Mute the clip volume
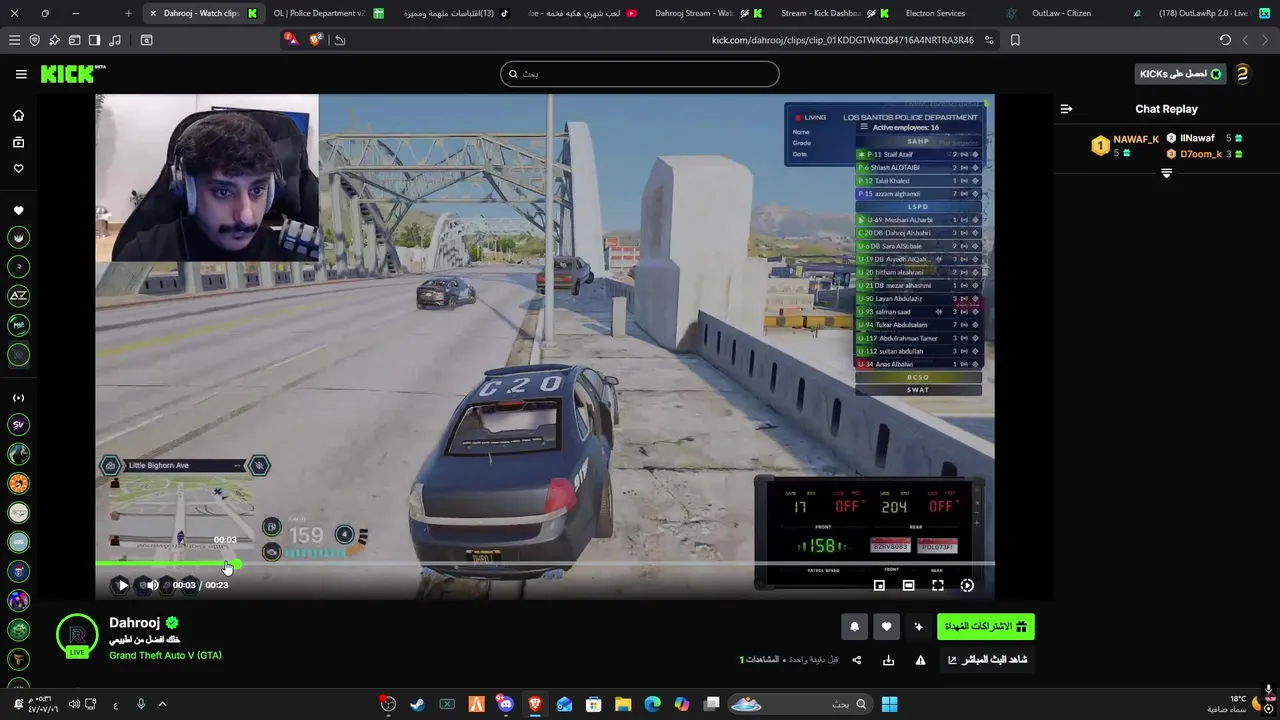Viewport: 1280px width, 720px height. point(153,585)
